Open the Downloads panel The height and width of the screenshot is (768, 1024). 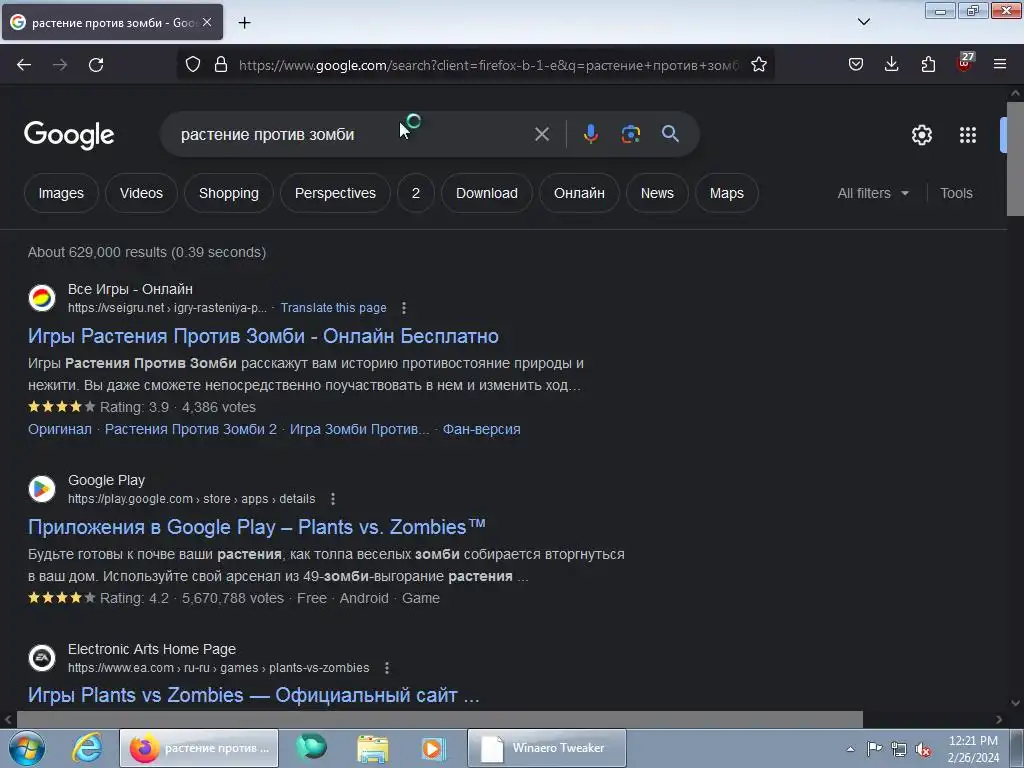pyautogui.click(x=891, y=64)
